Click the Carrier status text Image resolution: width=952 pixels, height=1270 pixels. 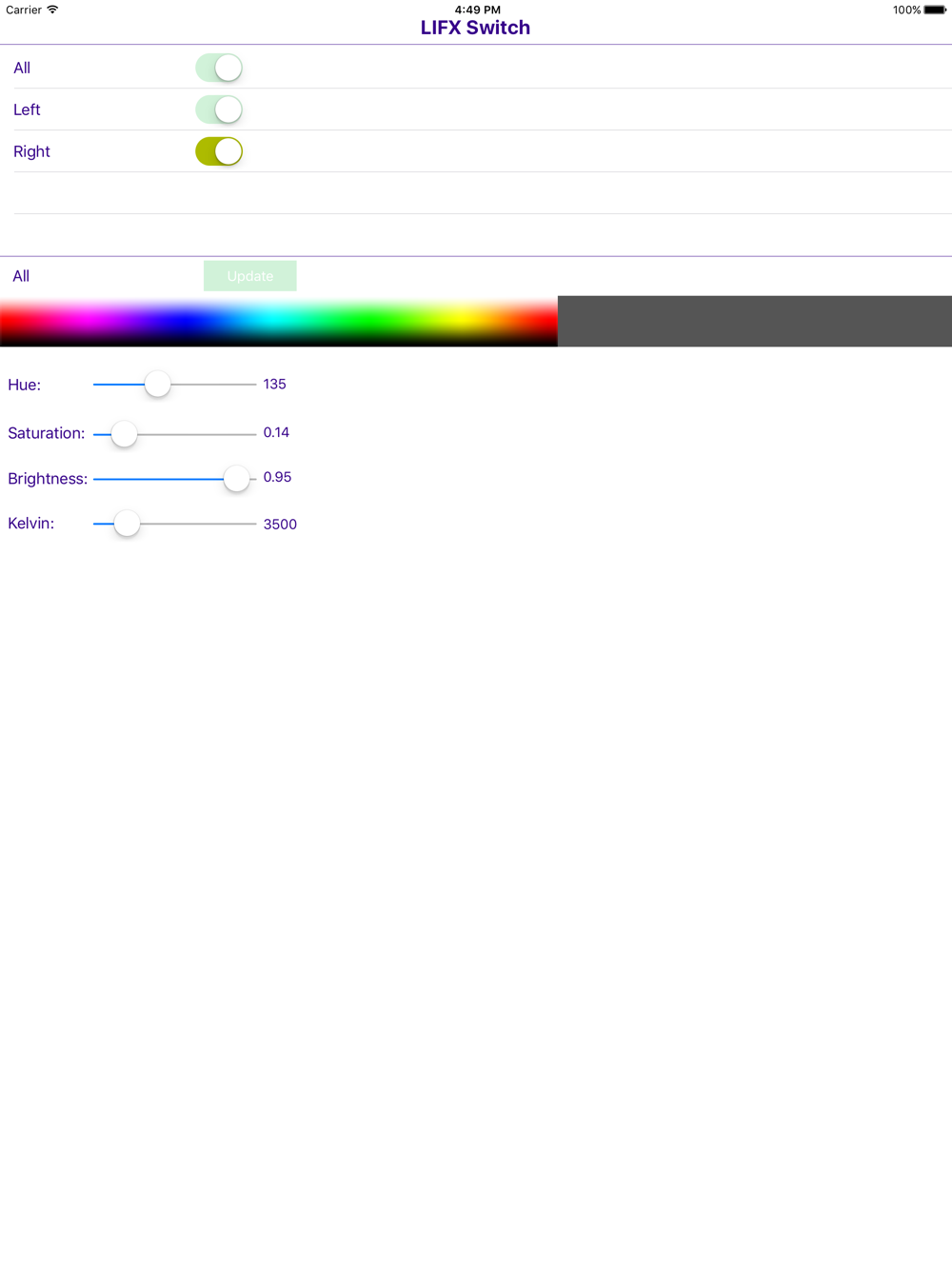24,10
